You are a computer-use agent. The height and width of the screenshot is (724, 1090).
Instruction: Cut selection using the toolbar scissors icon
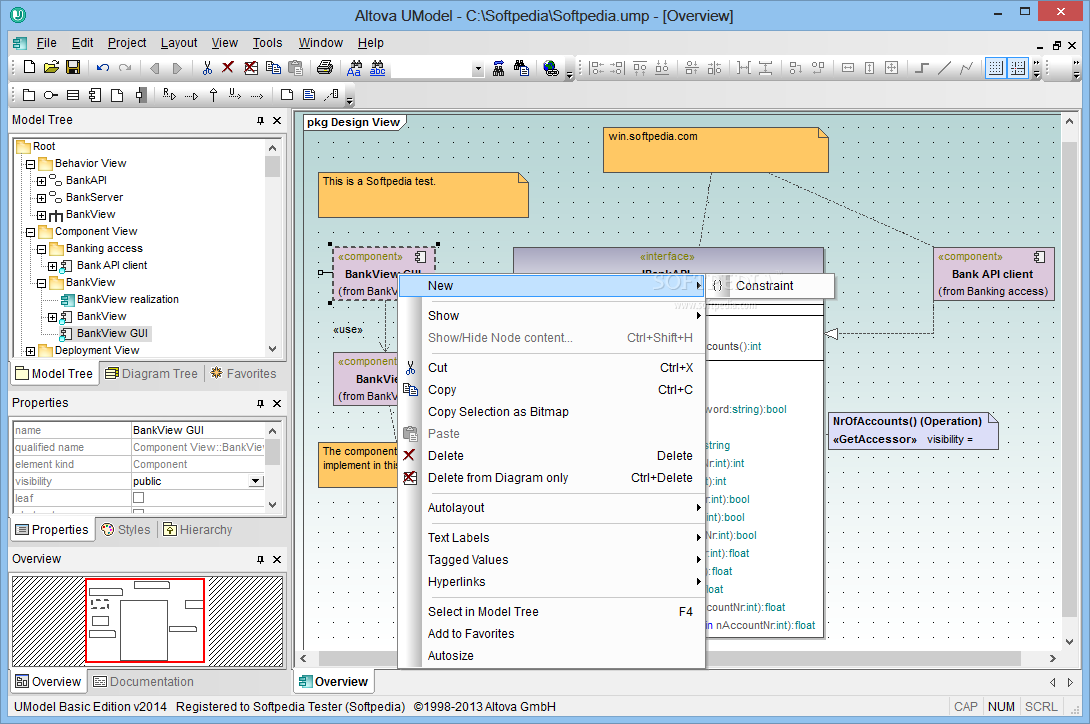(206, 67)
